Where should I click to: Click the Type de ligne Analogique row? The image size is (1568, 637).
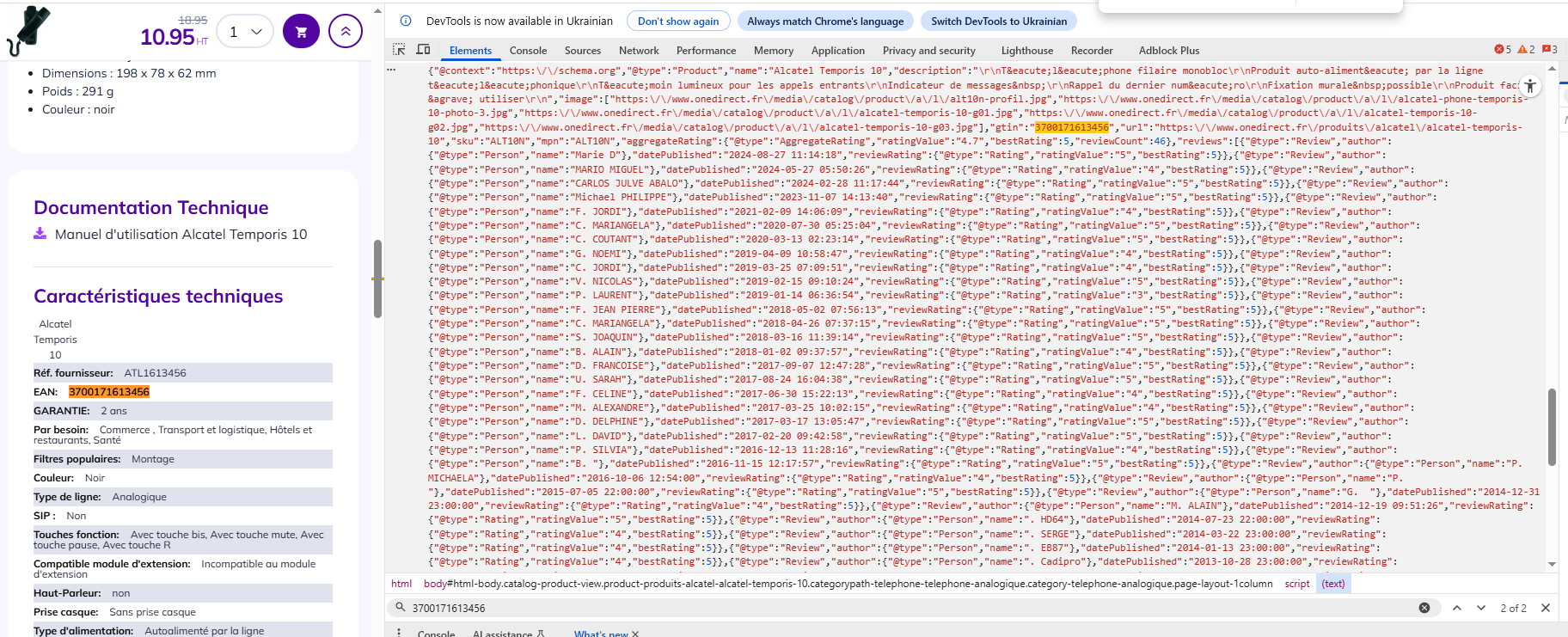click(x=183, y=497)
